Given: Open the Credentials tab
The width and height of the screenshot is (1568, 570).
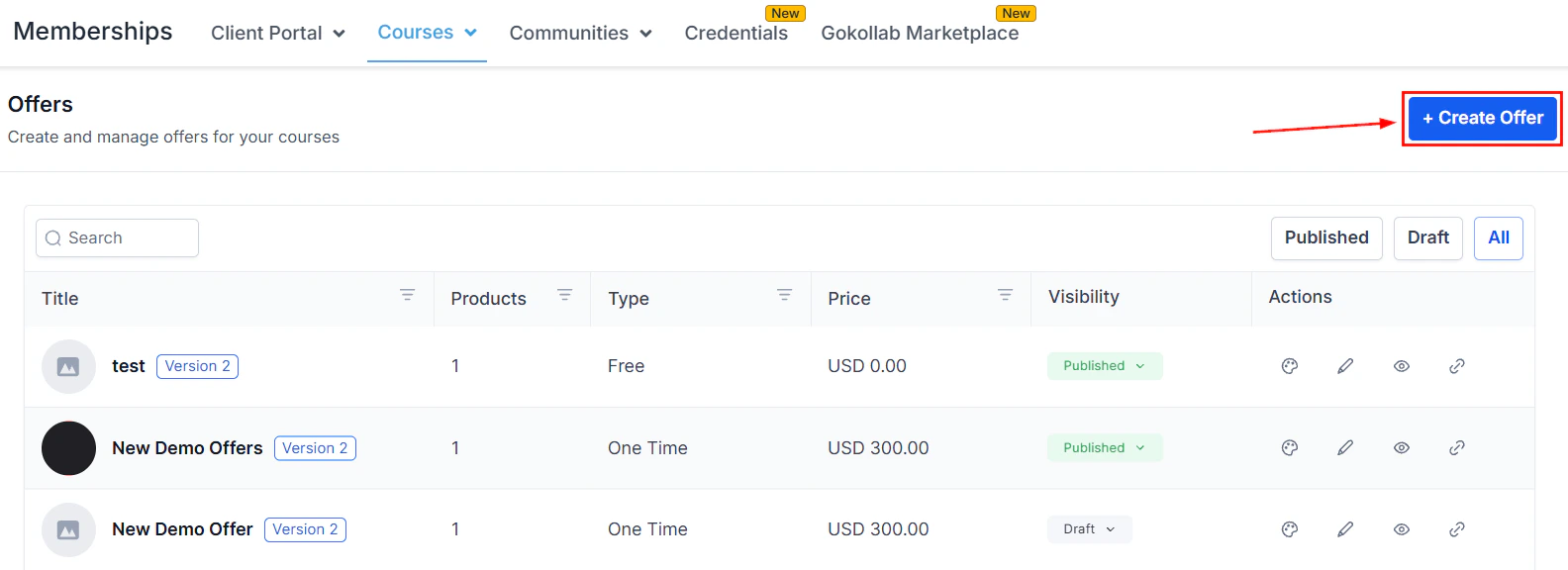Looking at the screenshot, I should (x=735, y=33).
